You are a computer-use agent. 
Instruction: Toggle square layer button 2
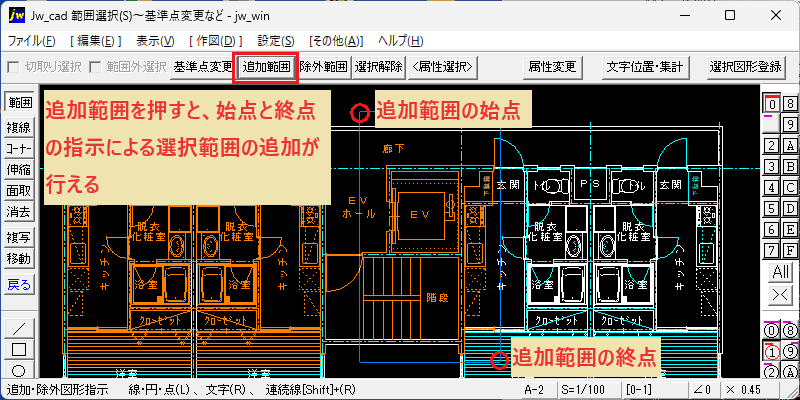click(771, 146)
